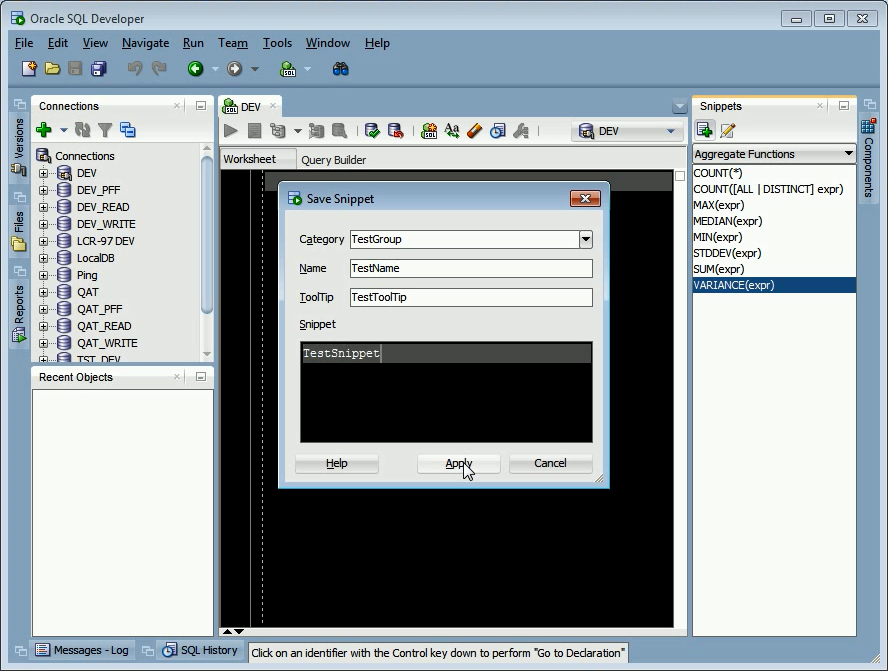This screenshot has width=888, height=671.
Task: Open a file using the folder icon
Action: [52, 69]
